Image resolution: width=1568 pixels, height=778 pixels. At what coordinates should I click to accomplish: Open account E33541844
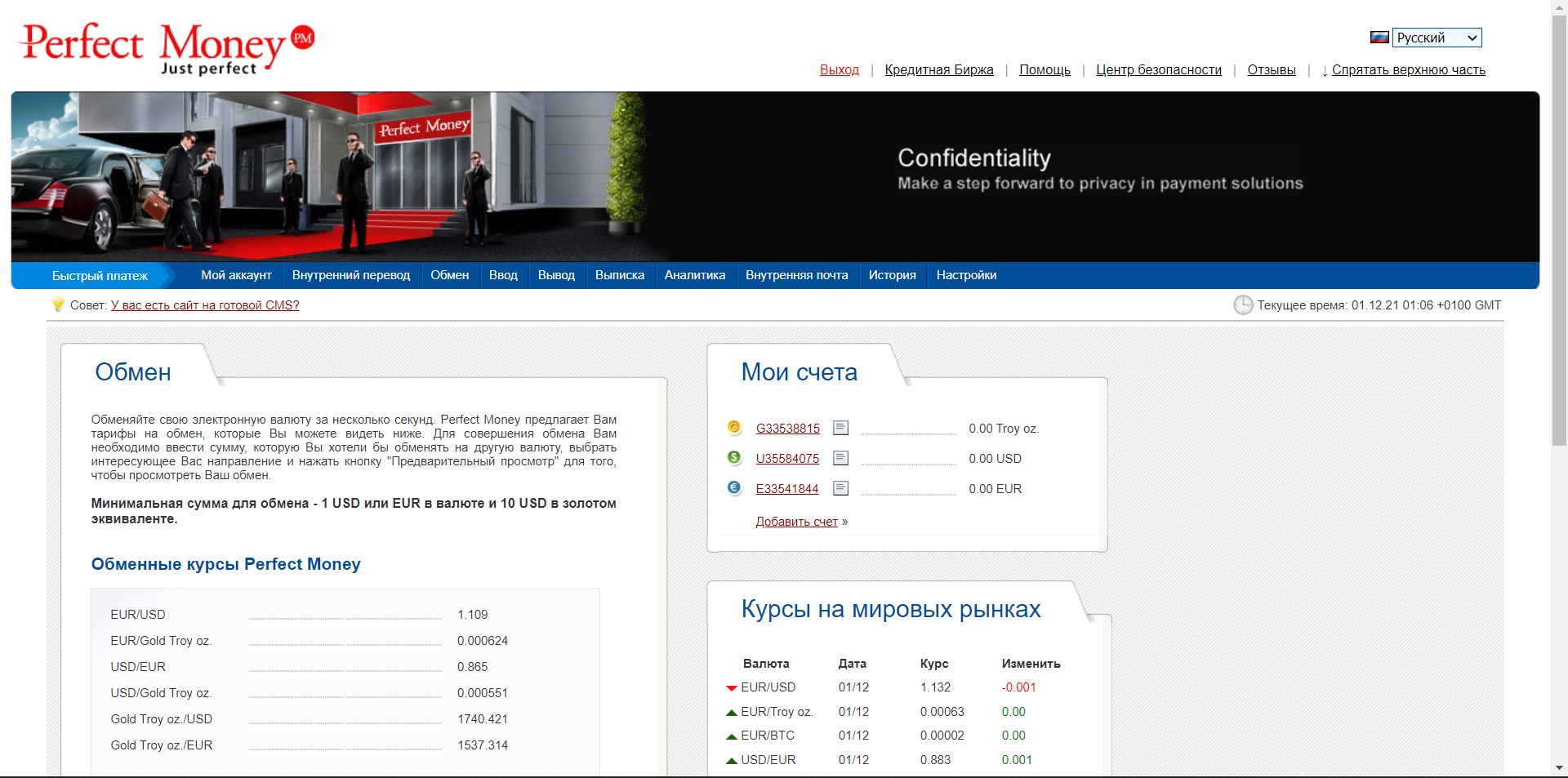(x=787, y=489)
